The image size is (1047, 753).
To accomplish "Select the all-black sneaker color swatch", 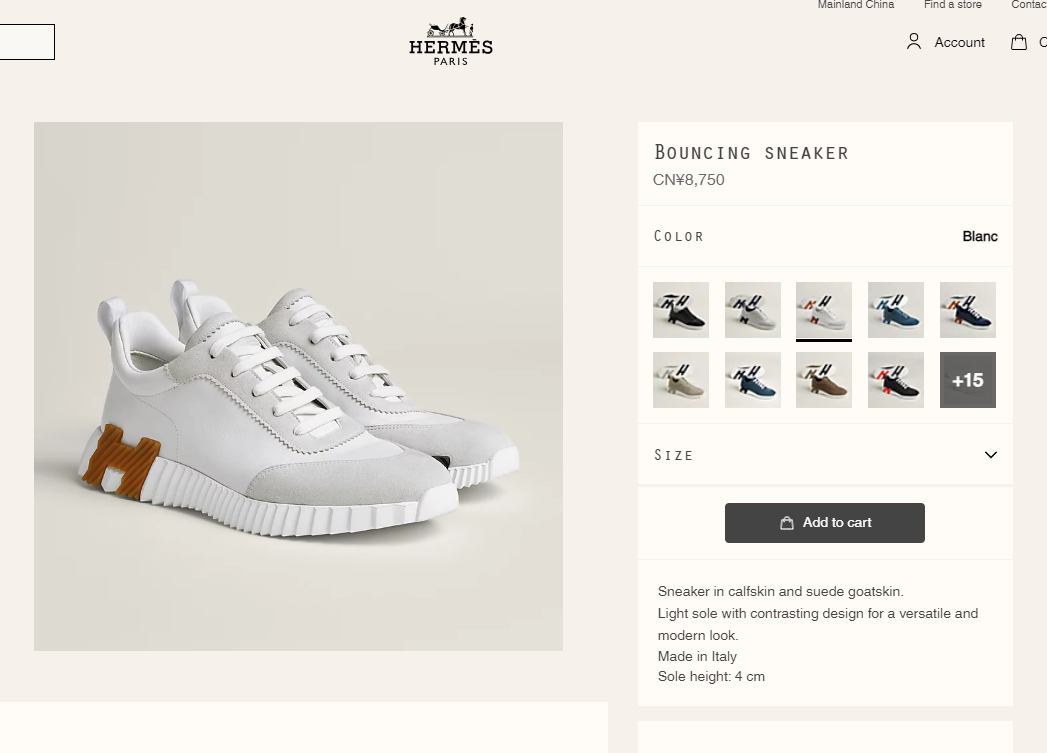I will [x=681, y=310].
